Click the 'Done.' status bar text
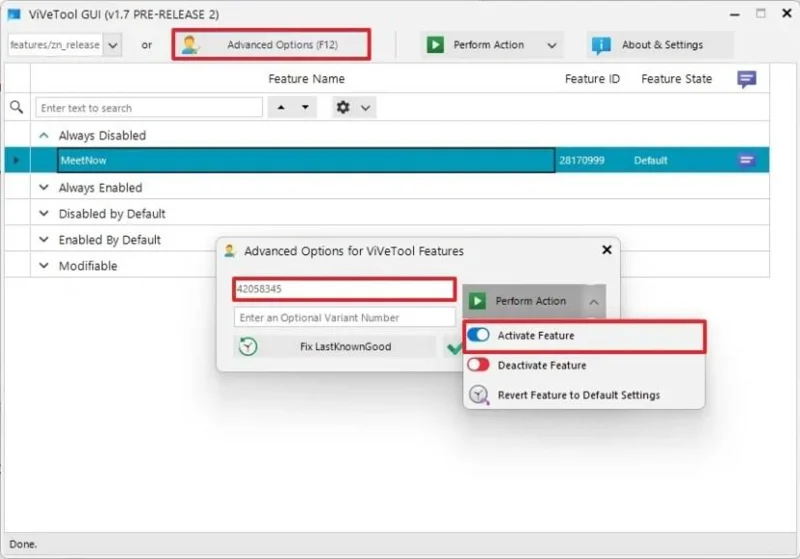 click(23, 544)
